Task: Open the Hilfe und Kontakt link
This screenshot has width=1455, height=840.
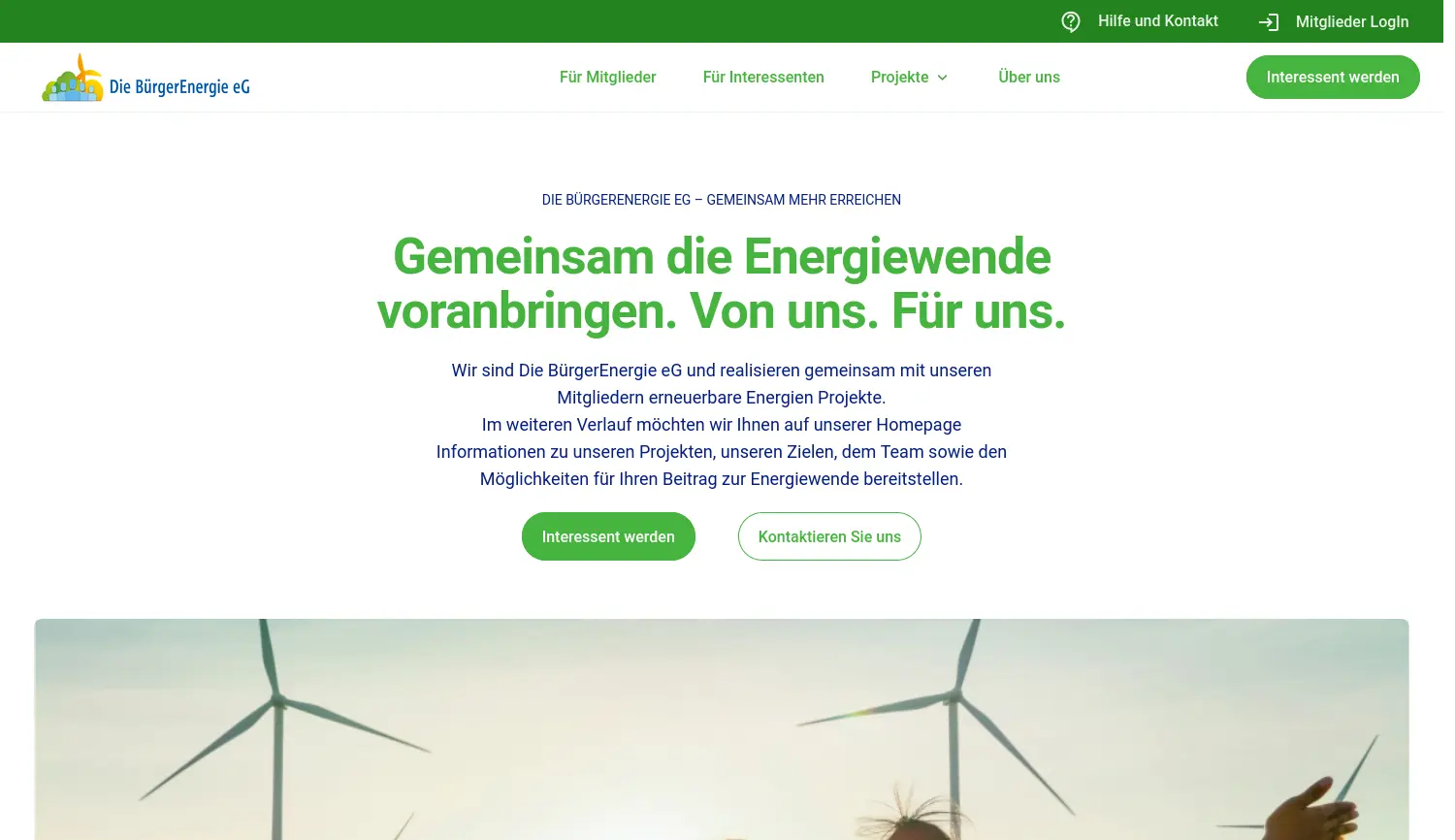Action: pos(1157,21)
